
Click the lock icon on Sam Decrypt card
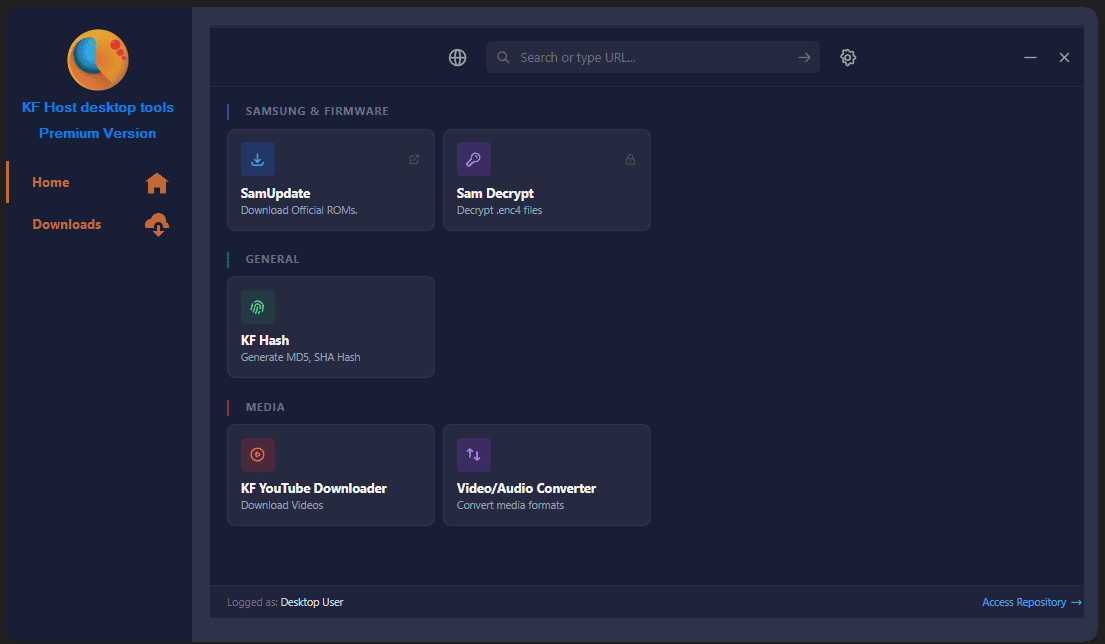pyautogui.click(x=630, y=159)
